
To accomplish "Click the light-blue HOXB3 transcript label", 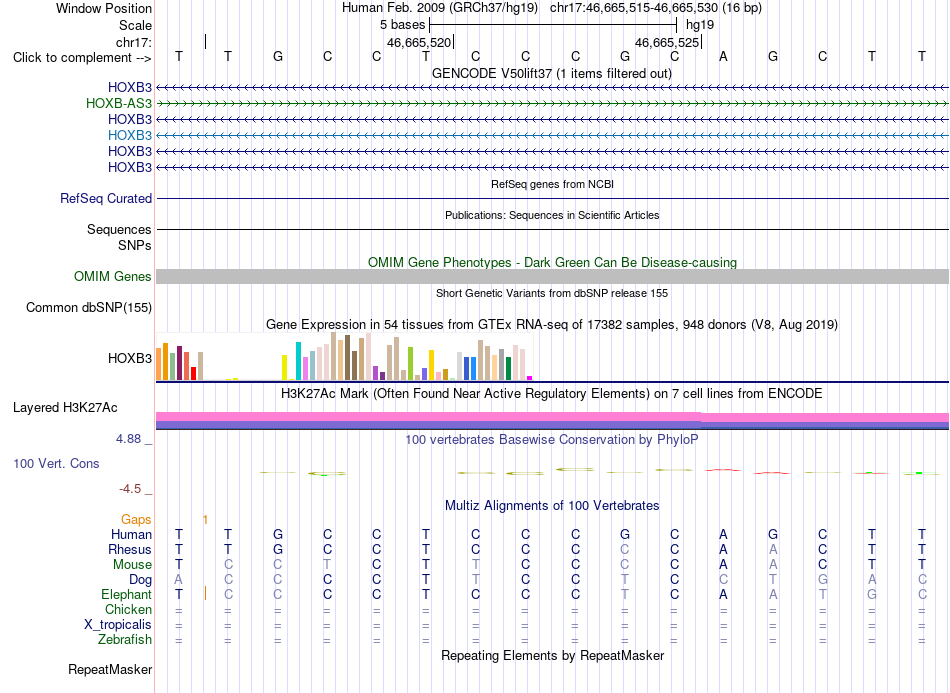I will click(130, 135).
